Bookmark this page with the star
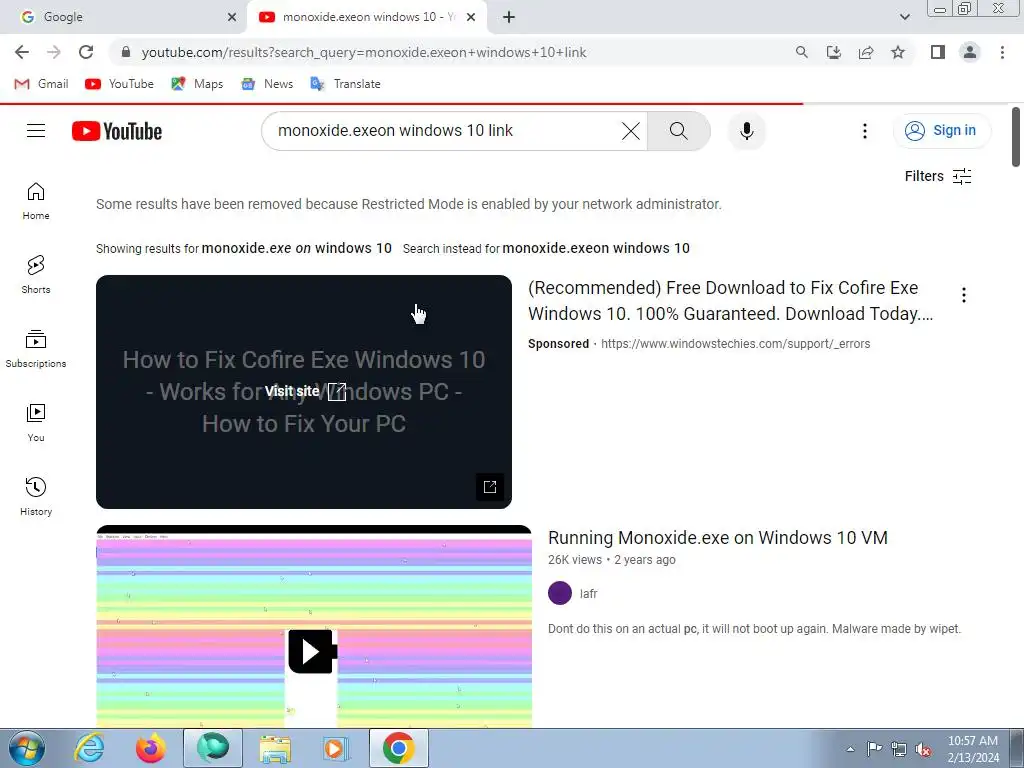 tap(898, 52)
